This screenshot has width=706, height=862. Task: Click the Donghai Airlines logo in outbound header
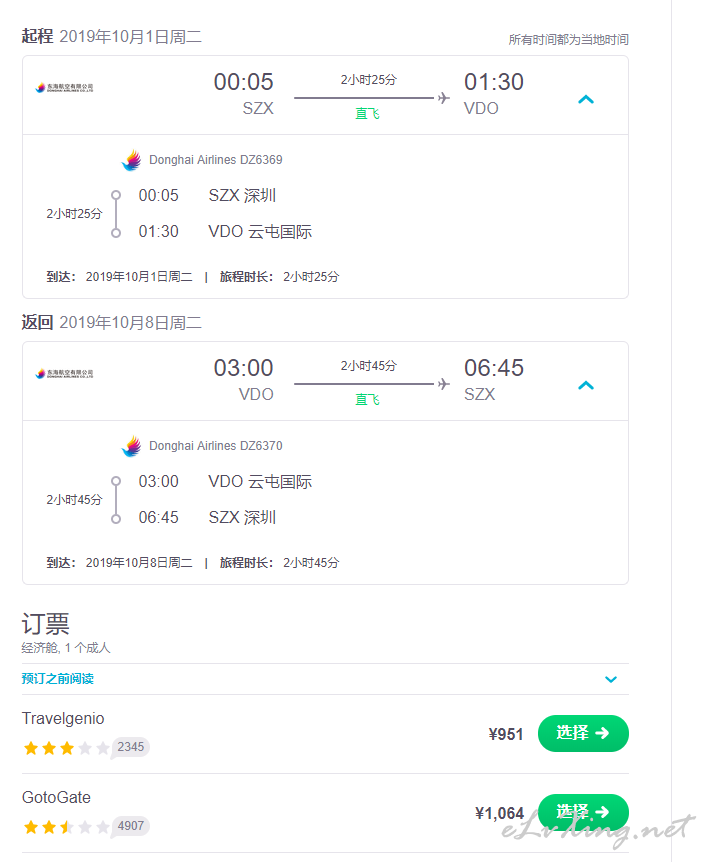pos(64,88)
